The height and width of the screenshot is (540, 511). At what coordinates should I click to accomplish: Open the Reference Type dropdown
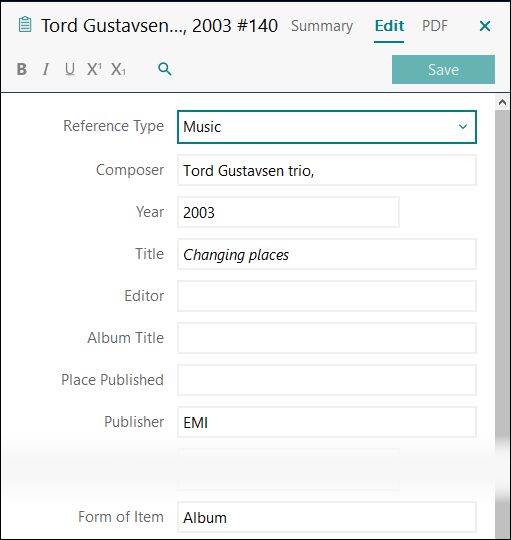[x=327, y=127]
